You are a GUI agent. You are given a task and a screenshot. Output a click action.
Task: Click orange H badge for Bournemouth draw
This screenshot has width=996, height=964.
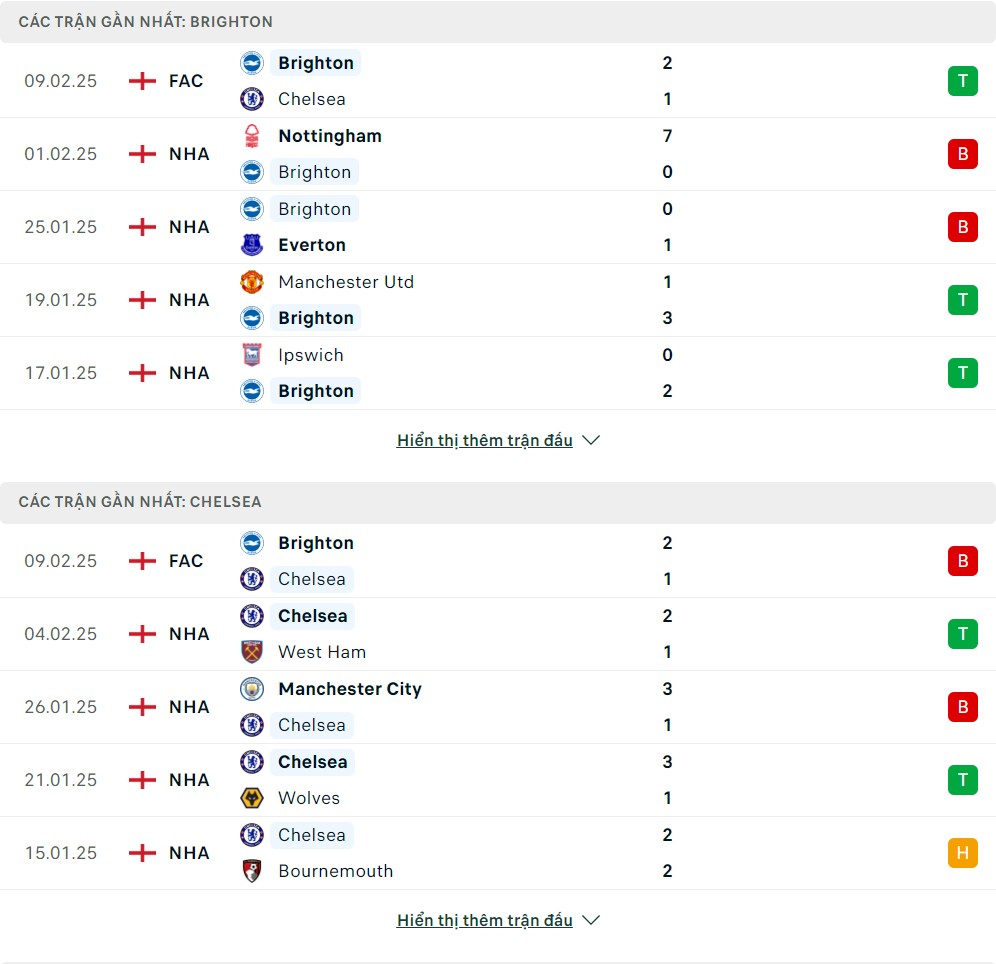coord(962,852)
